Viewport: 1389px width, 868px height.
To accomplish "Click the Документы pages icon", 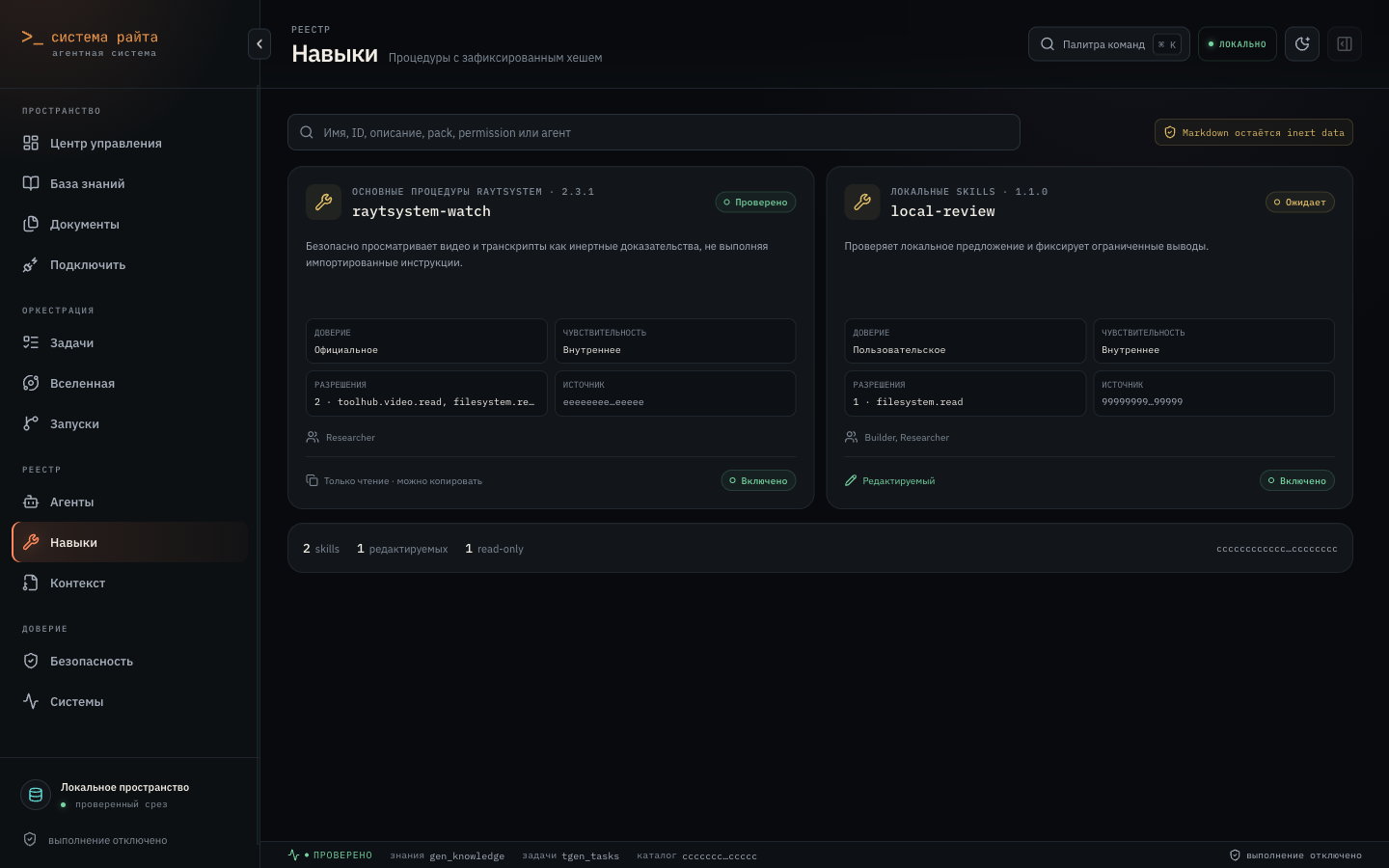I will (31, 224).
